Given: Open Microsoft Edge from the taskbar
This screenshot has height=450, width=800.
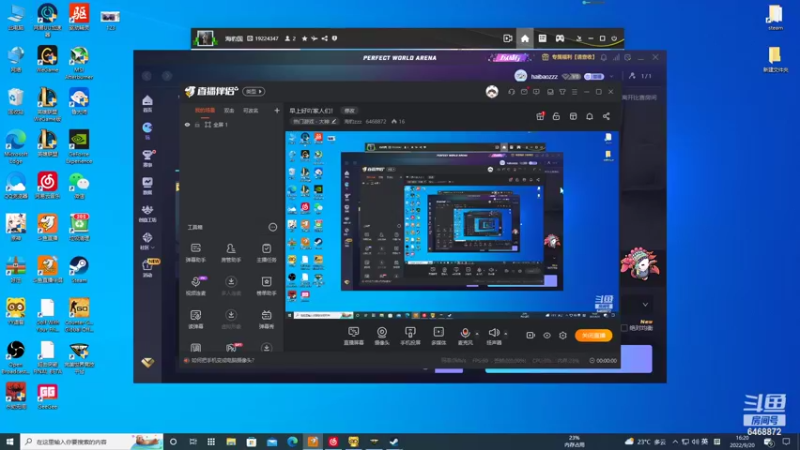Looking at the screenshot, I should 292,441.
